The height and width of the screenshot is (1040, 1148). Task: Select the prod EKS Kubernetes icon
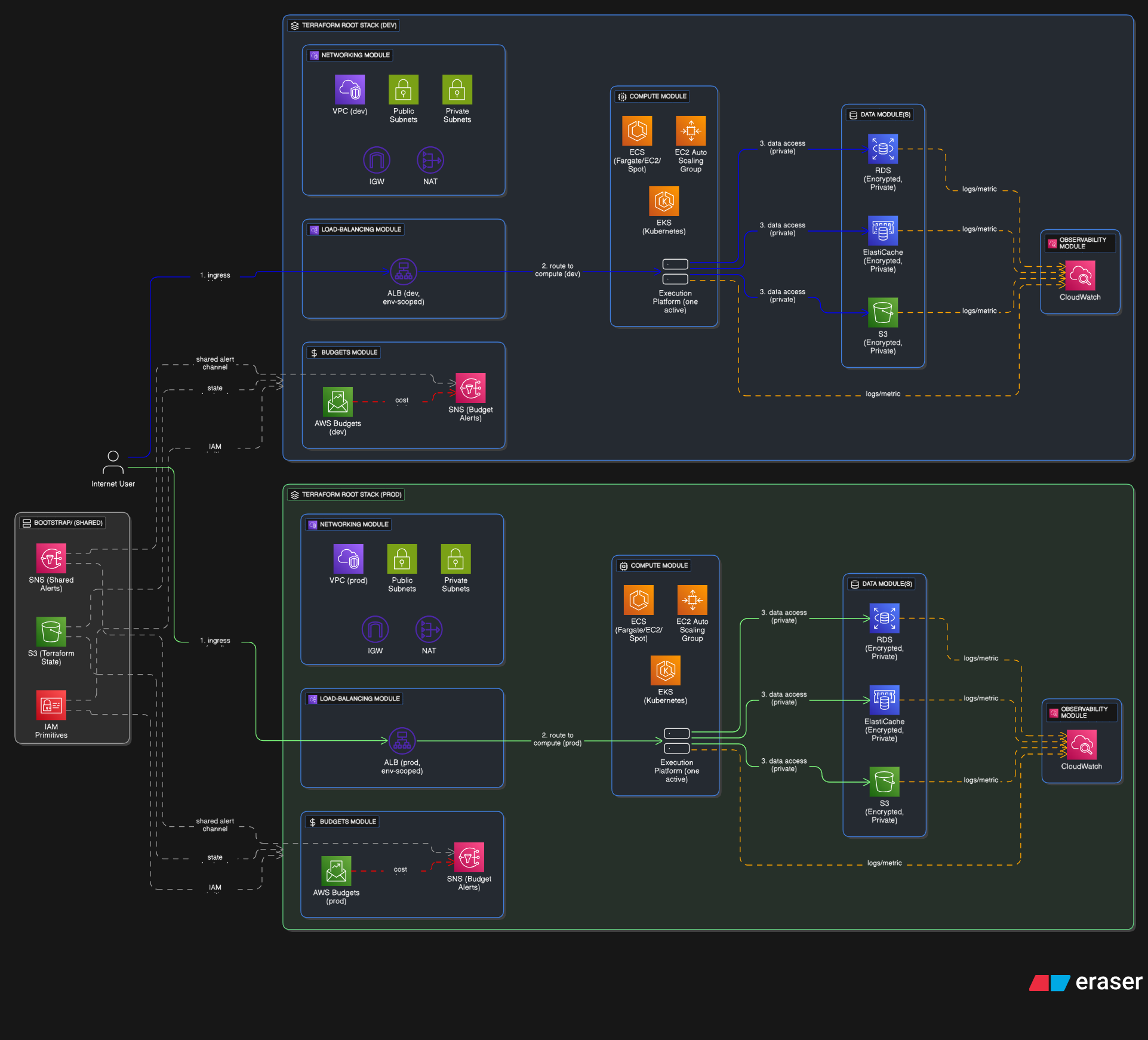(666, 670)
